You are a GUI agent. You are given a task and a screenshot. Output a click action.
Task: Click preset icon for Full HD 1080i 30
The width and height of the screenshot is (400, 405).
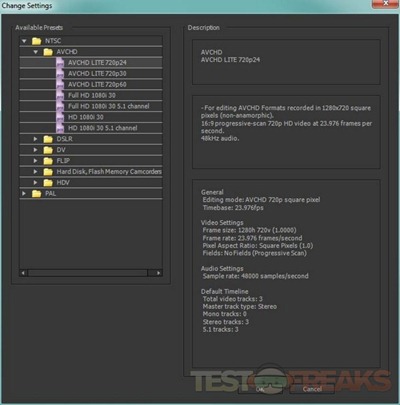60,96
